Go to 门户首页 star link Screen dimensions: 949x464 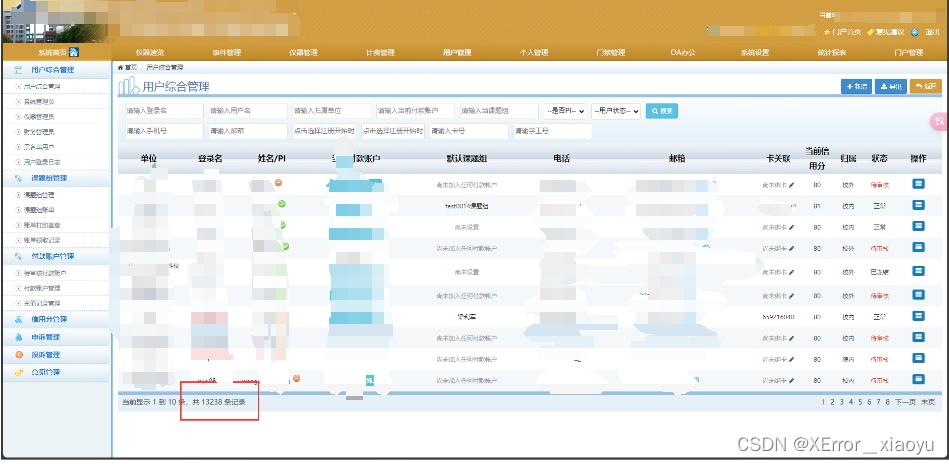843,32
